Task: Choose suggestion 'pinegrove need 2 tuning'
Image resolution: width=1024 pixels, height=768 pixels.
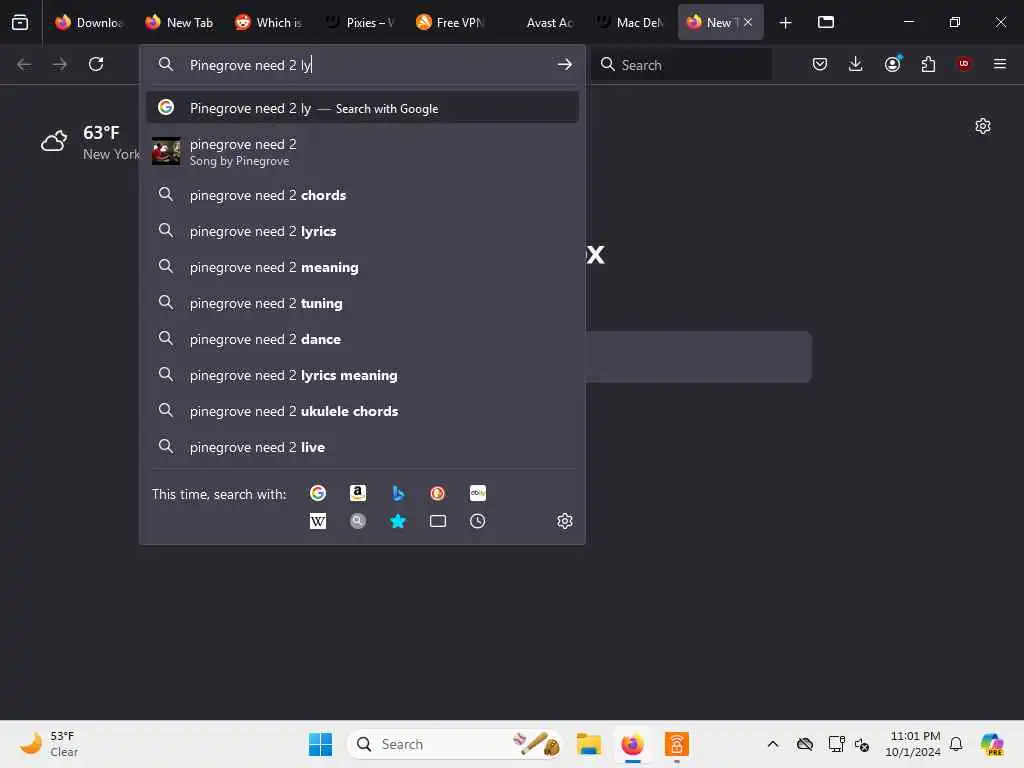Action: (362, 303)
